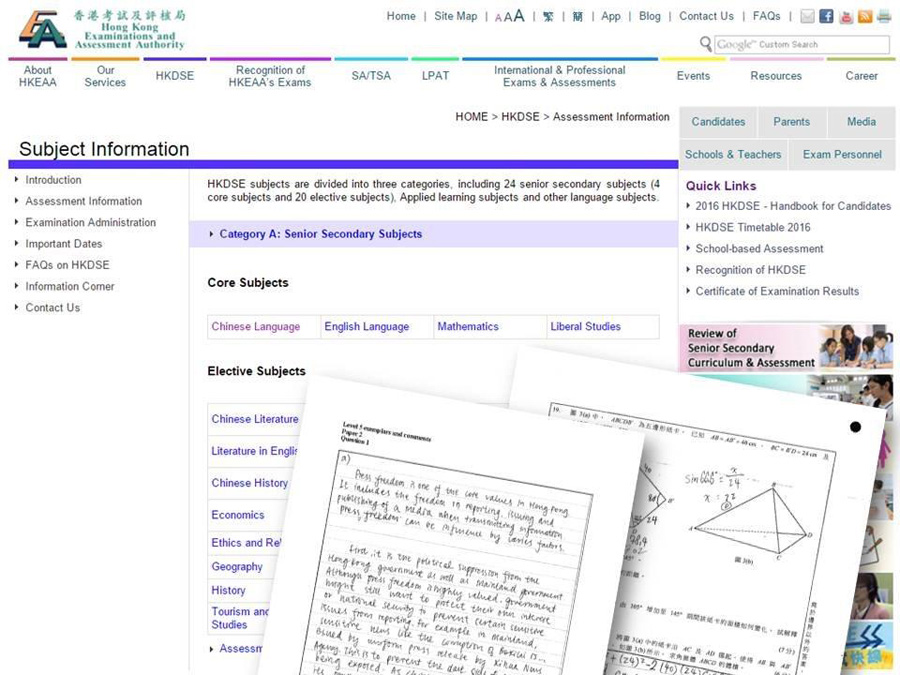Open Certificate of Examination Results link
Screen dimensions: 900x675
coord(777,291)
